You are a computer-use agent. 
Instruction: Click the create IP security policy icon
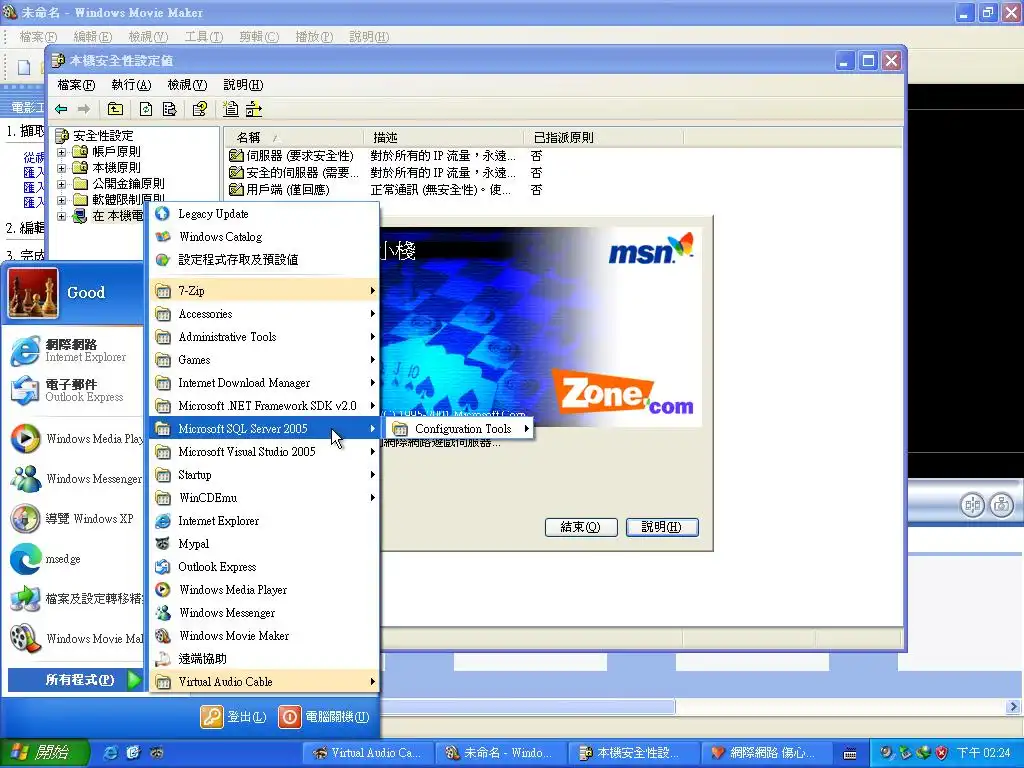coord(231,109)
